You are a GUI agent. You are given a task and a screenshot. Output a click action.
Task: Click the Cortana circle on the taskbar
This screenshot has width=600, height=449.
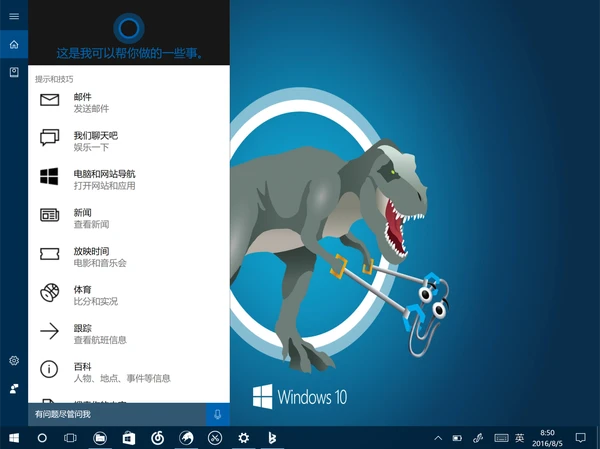[42, 438]
